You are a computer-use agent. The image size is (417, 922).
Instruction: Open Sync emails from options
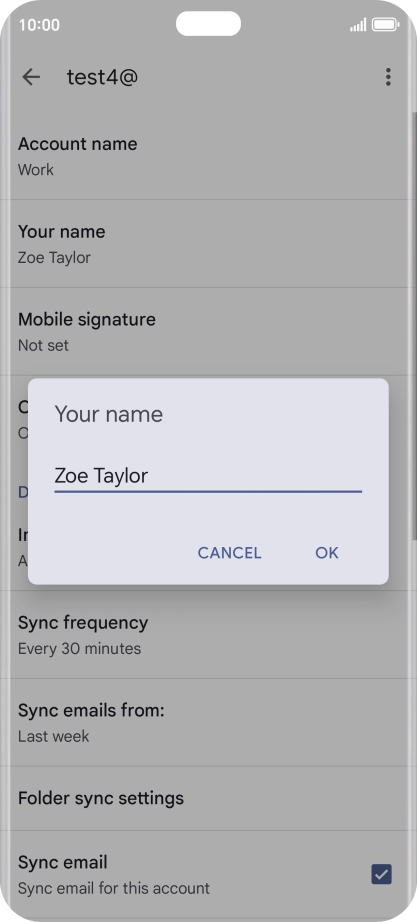click(208, 723)
